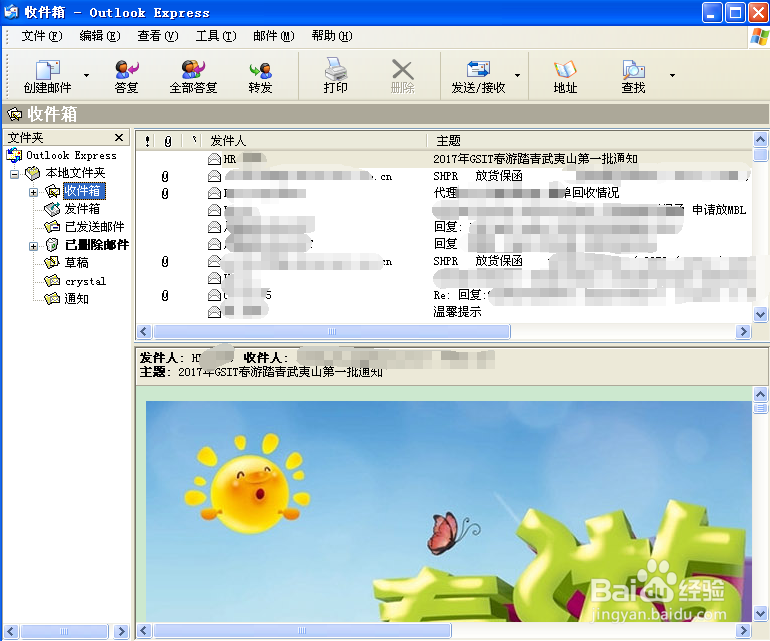Click attachment icon of 回收情况 message
770x641 pixels.
coord(165,193)
